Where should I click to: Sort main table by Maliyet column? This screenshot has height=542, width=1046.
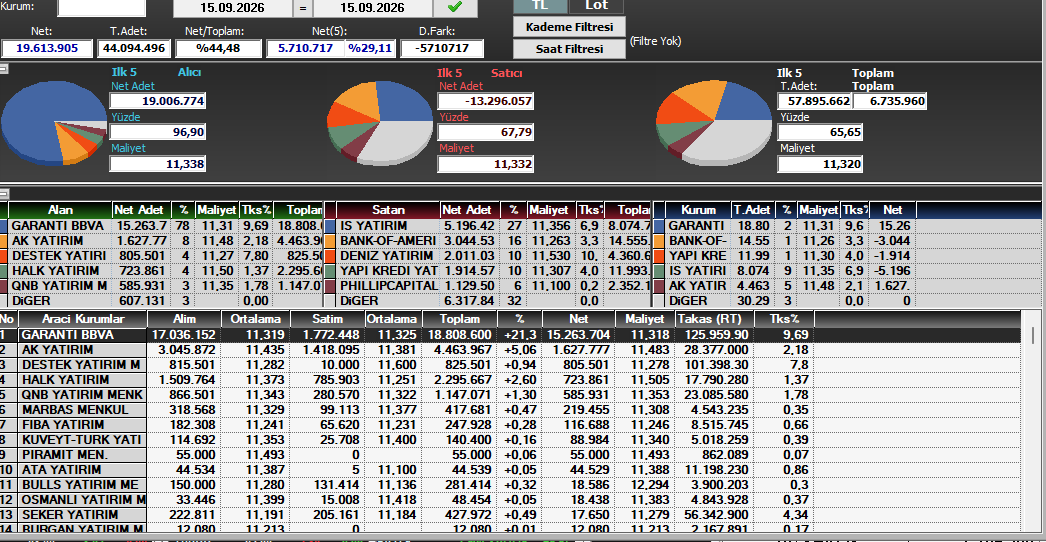click(645, 319)
